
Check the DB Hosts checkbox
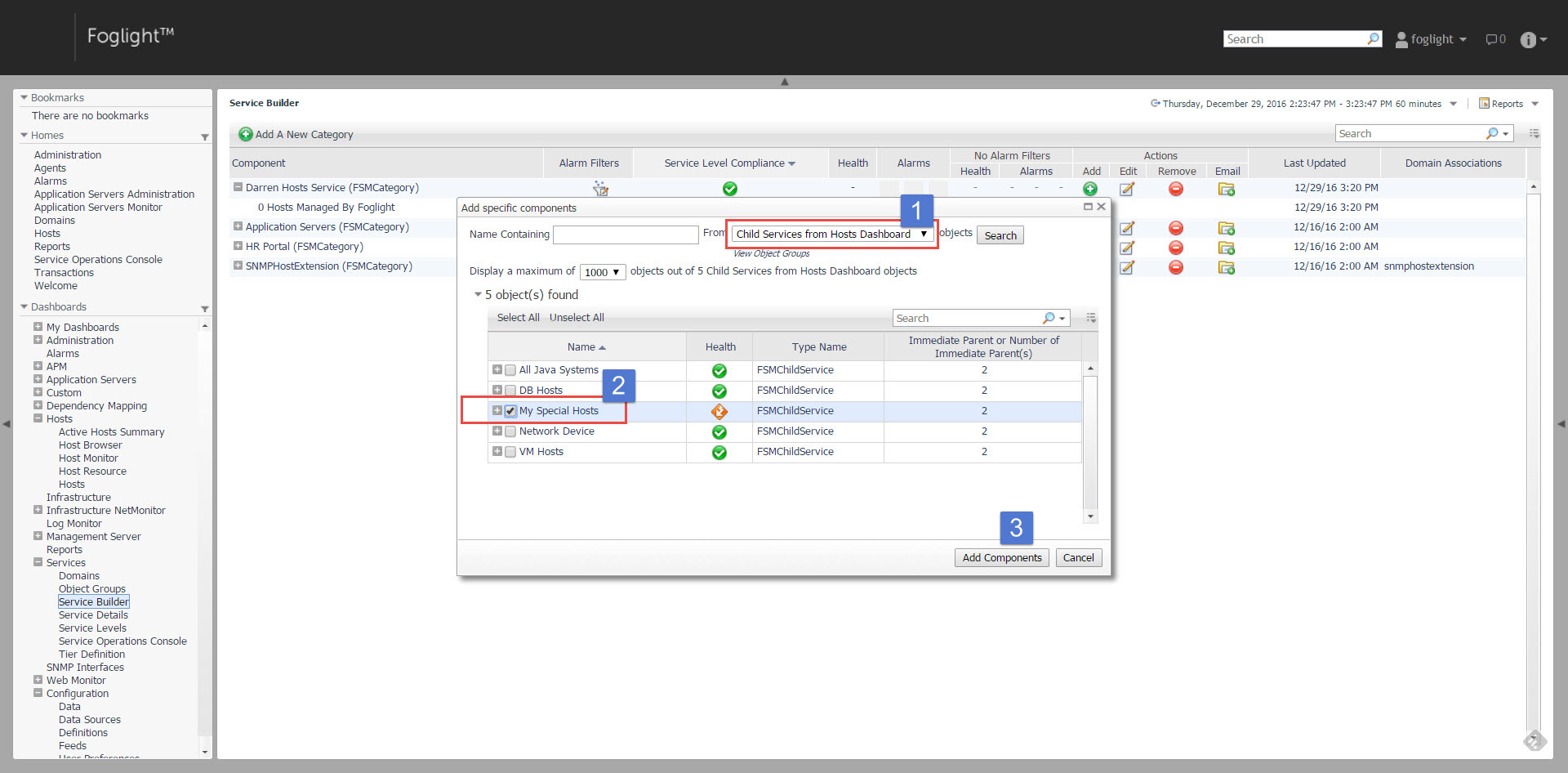(x=510, y=391)
